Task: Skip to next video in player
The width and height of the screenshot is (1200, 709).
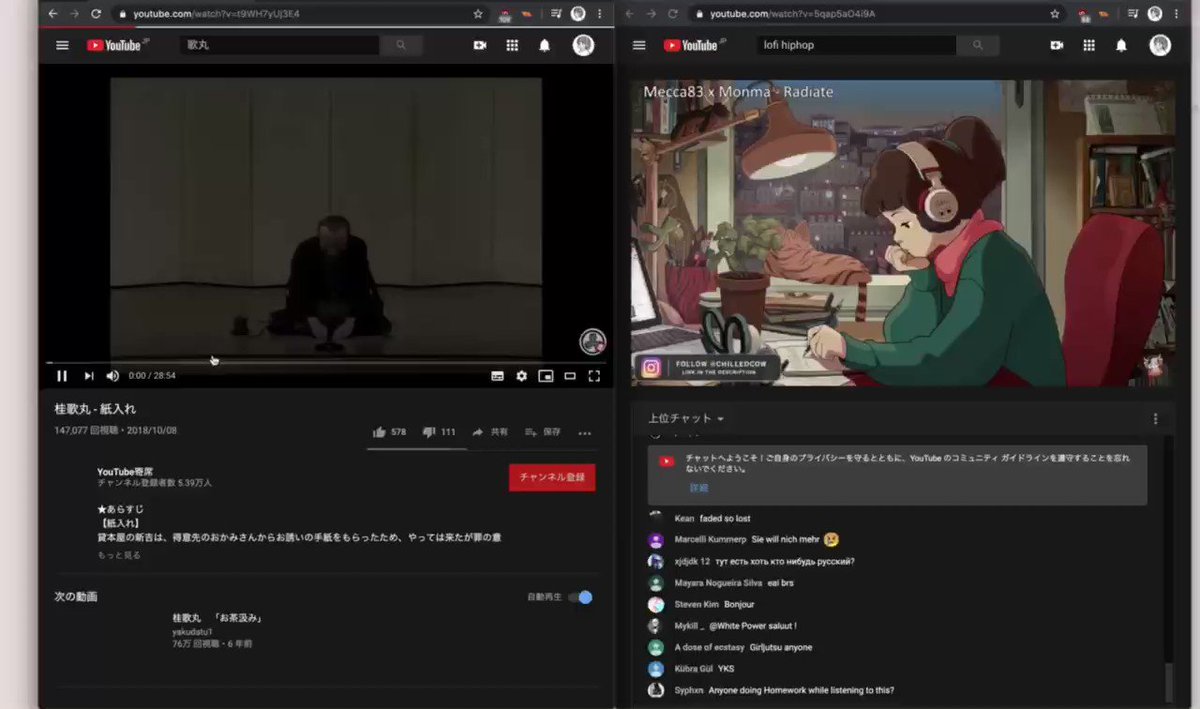Action: point(88,376)
